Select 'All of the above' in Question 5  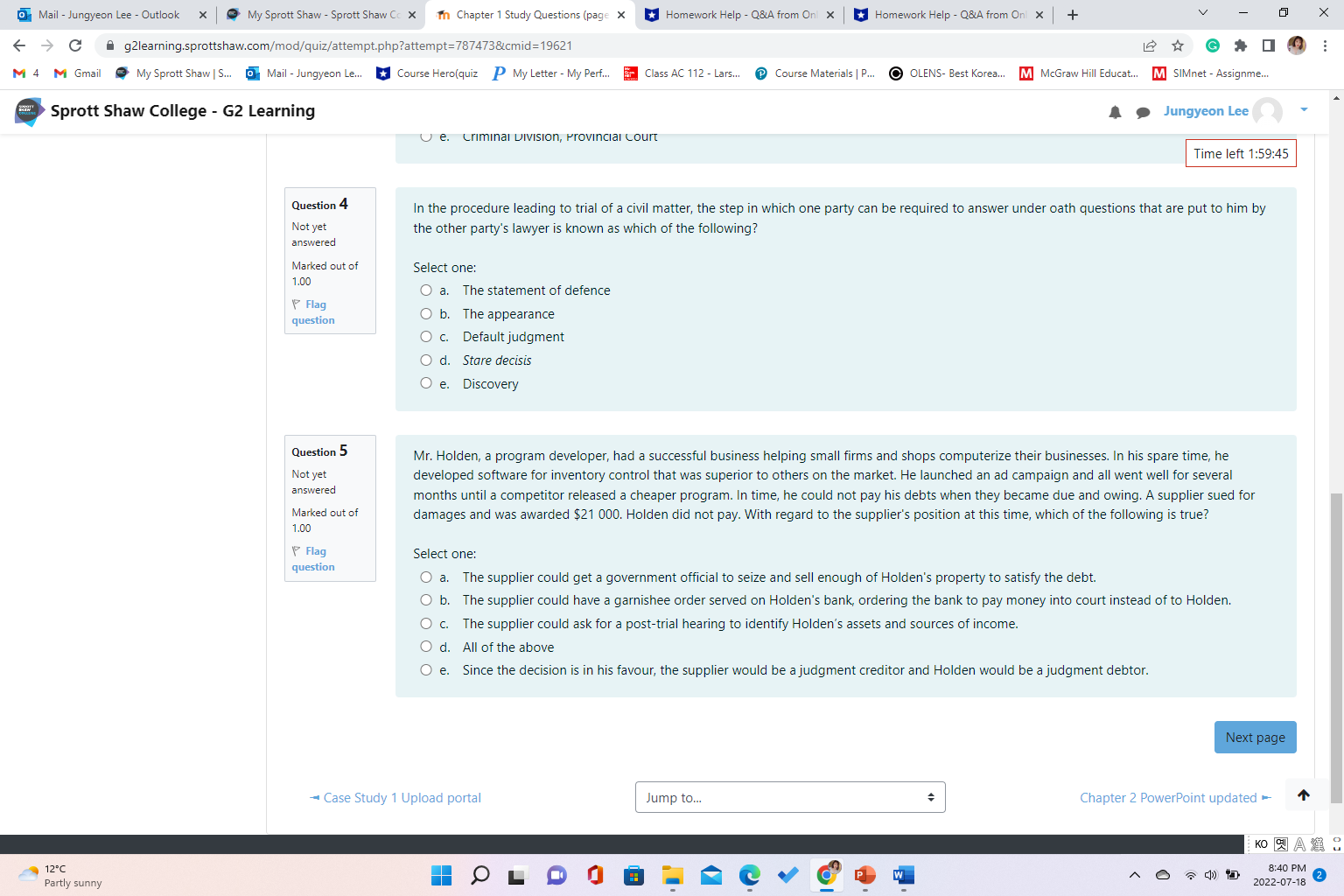426,646
